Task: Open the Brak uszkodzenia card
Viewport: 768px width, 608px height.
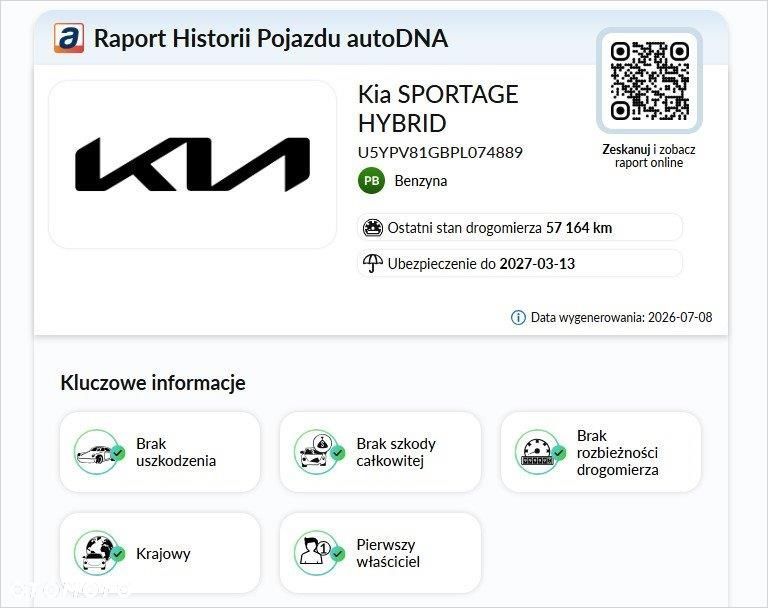Action: [160, 452]
